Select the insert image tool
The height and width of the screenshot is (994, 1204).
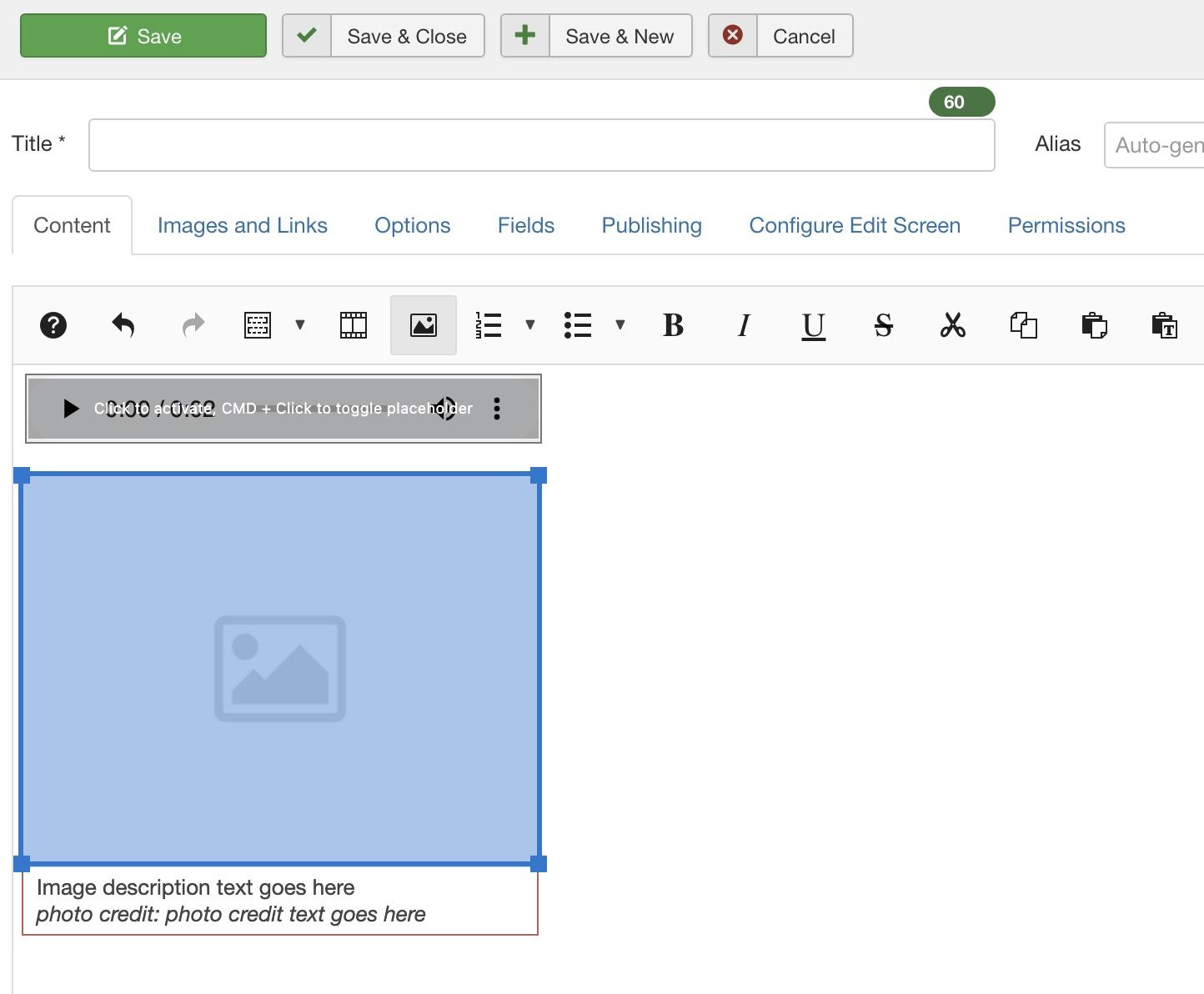click(423, 325)
